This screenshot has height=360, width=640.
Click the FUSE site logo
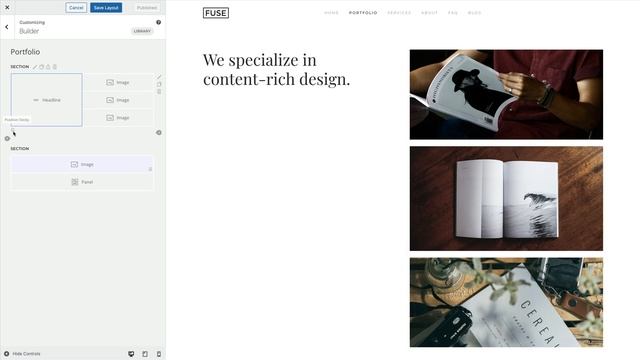pyautogui.click(x=216, y=13)
